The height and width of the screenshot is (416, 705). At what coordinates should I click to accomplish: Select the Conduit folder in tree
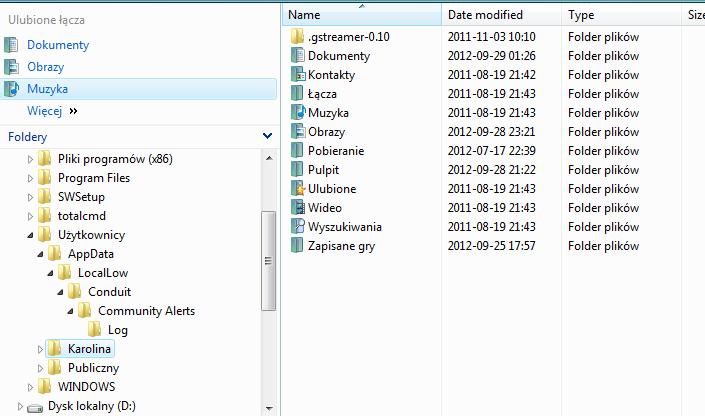[110, 292]
